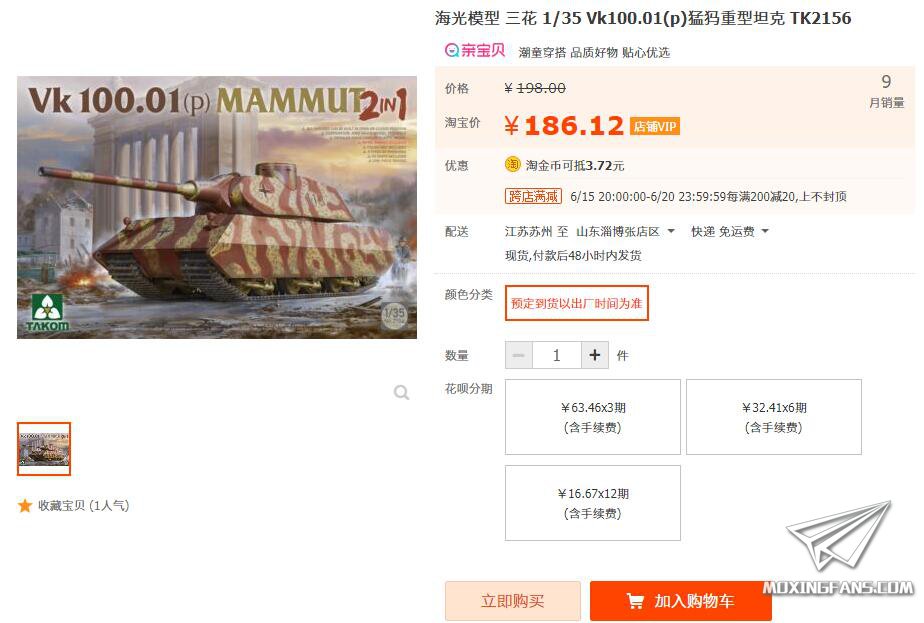Click the star icon to favorite item

pos(25,505)
